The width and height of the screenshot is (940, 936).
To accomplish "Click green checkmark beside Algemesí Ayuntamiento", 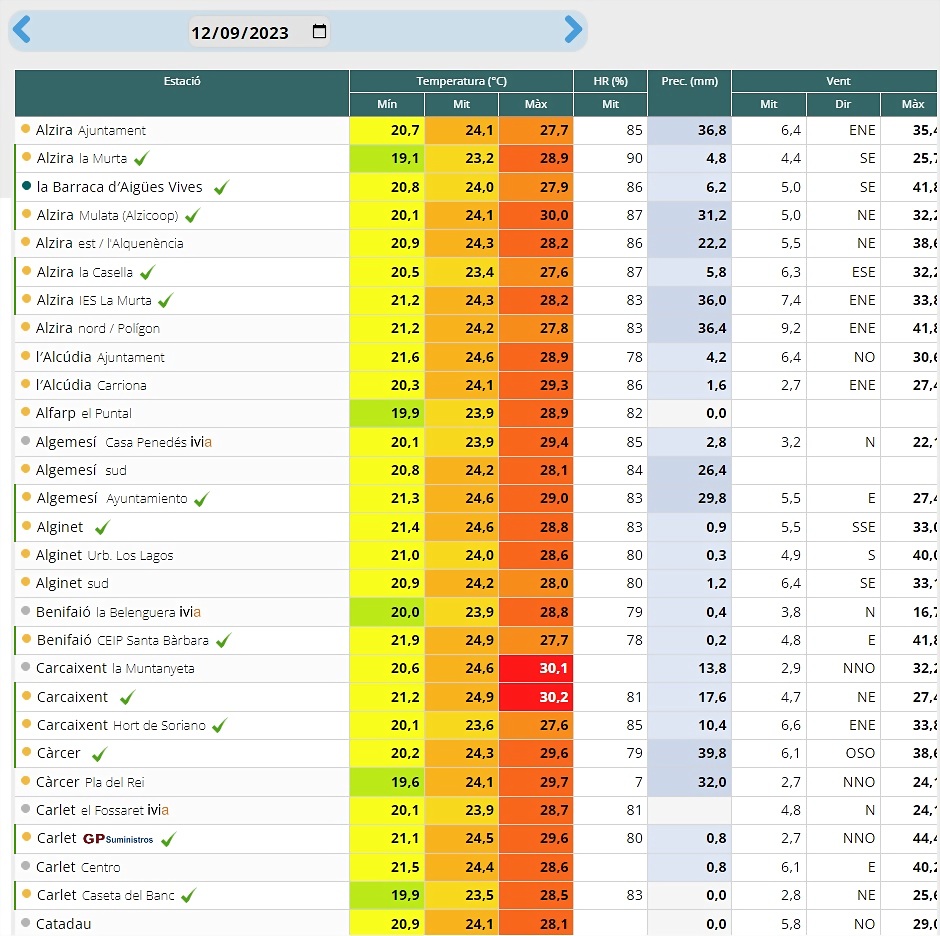I will click(201, 499).
